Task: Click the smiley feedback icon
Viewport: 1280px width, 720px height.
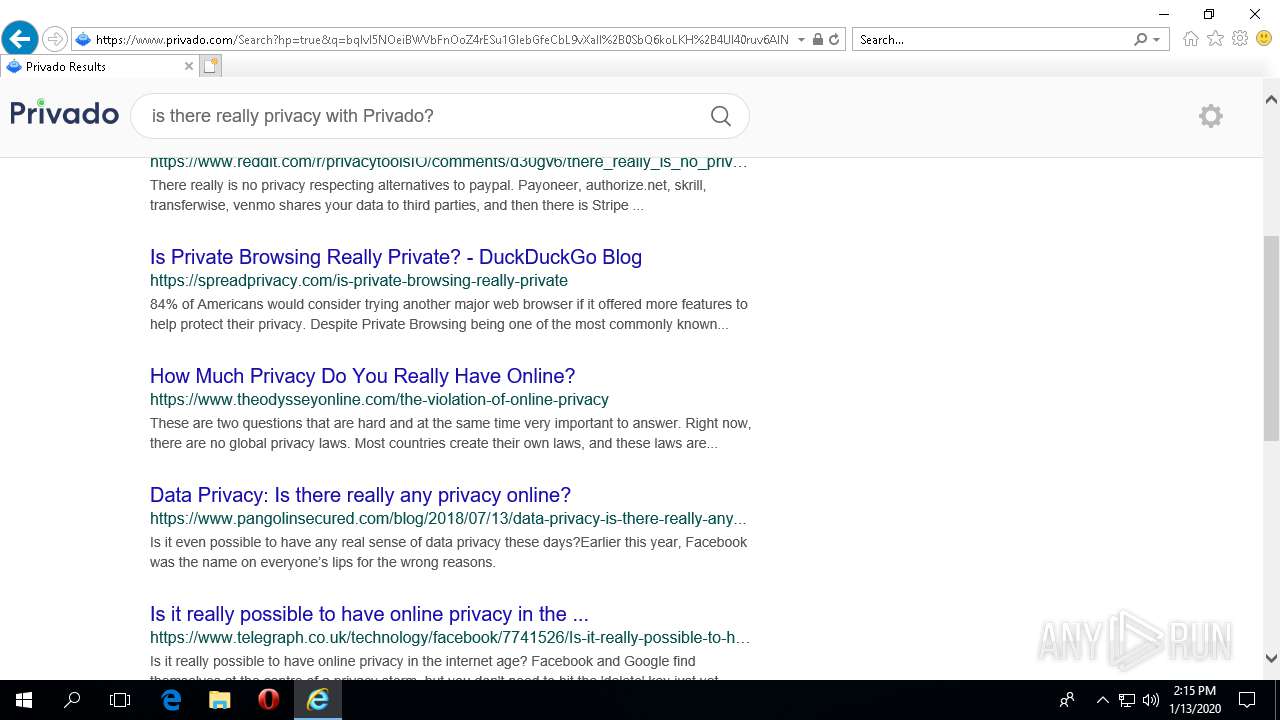Action: [1264, 39]
